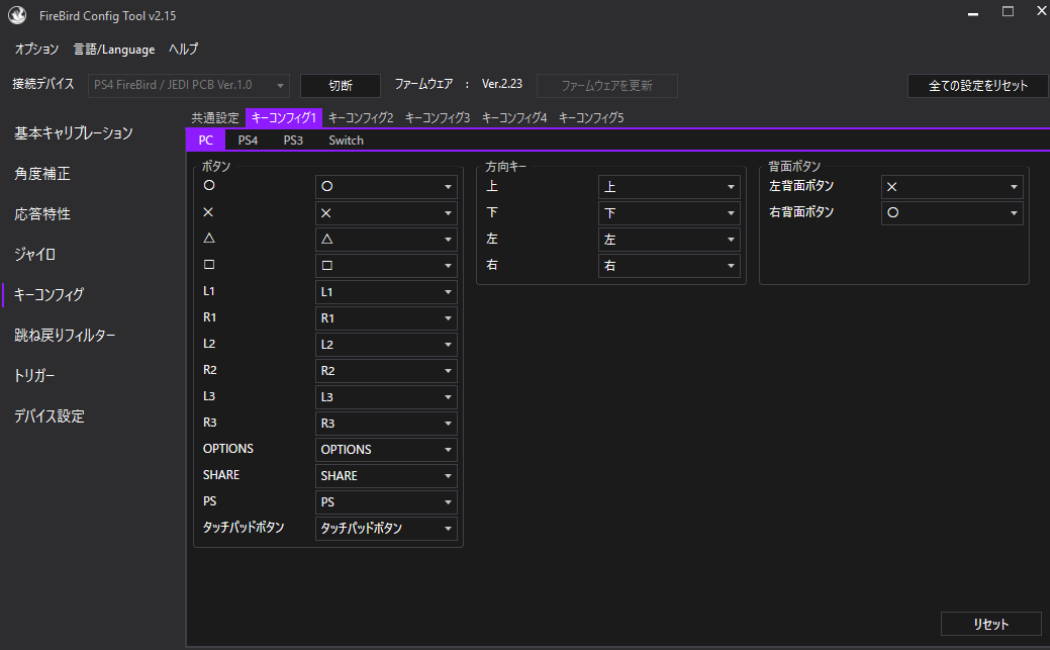The width and height of the screenshot is (1050, 650).
Task: Switch to the 共通設定 tab
Action: tap(215, 118)
